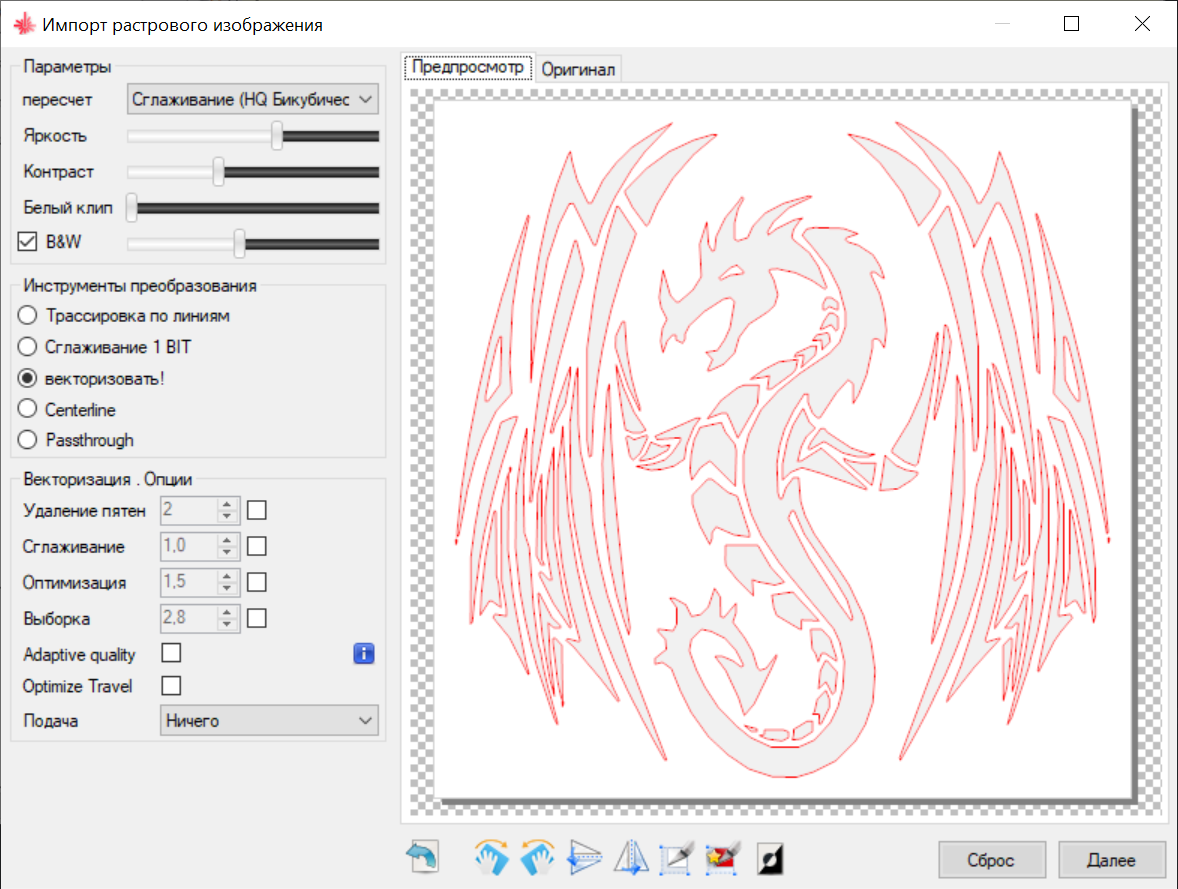1178x889 pixels.
Task: Click the auto-trim icon with star
Action: (x=722, y=858)
